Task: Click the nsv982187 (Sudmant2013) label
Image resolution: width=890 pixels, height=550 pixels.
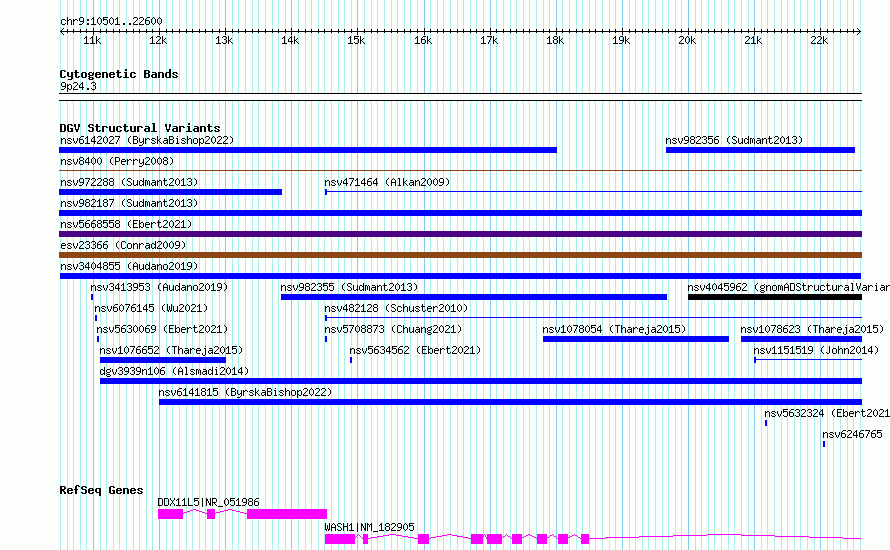Action: pos(129,203)
